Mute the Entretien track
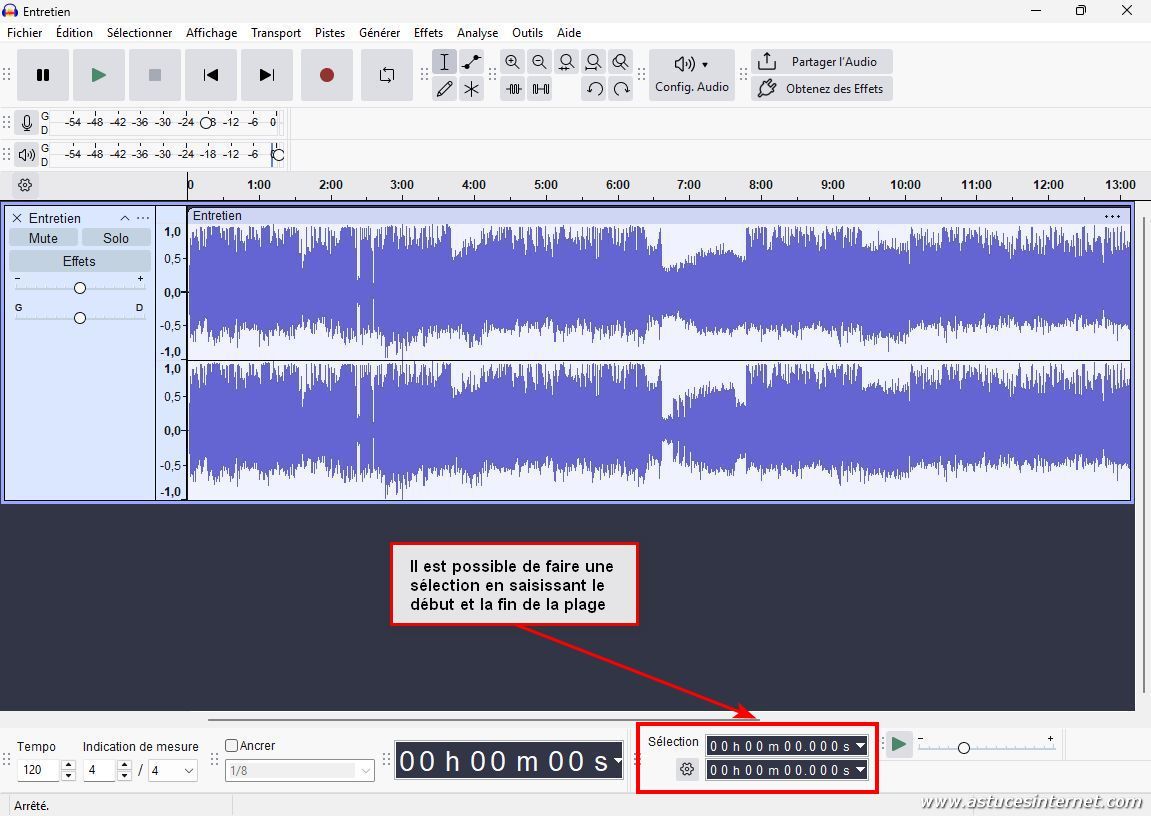The image size is (1151, 816). (43, 238)
